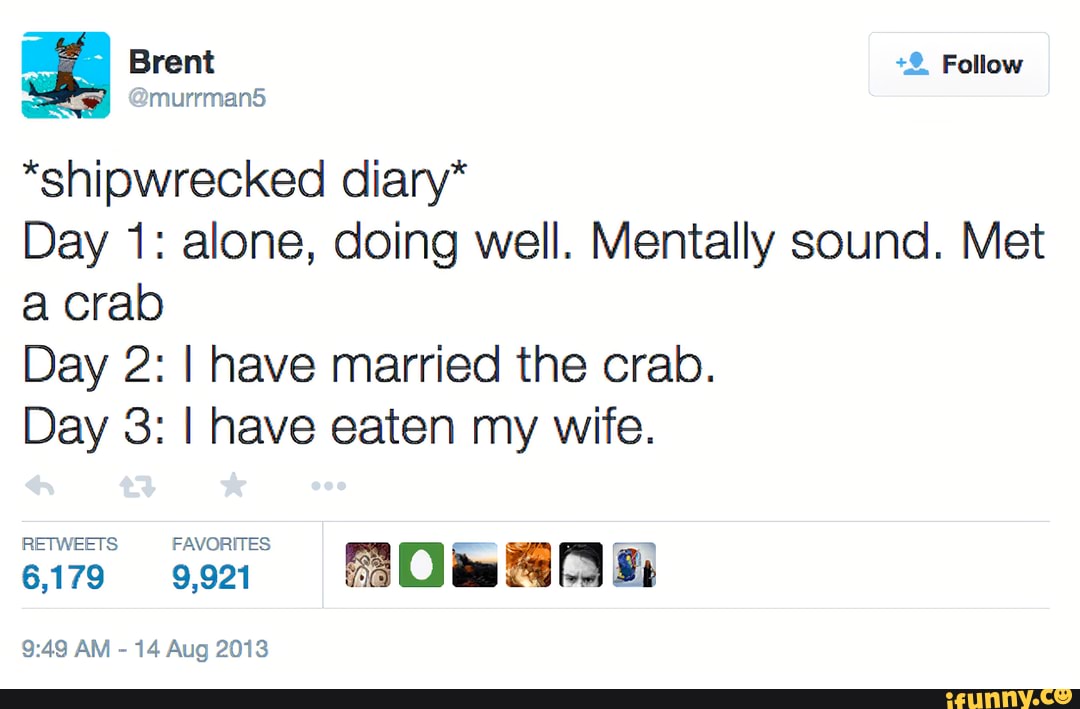Click the FAVORITES label
The height and width of the screenshot is (709, 1080).
coord(221,544)
